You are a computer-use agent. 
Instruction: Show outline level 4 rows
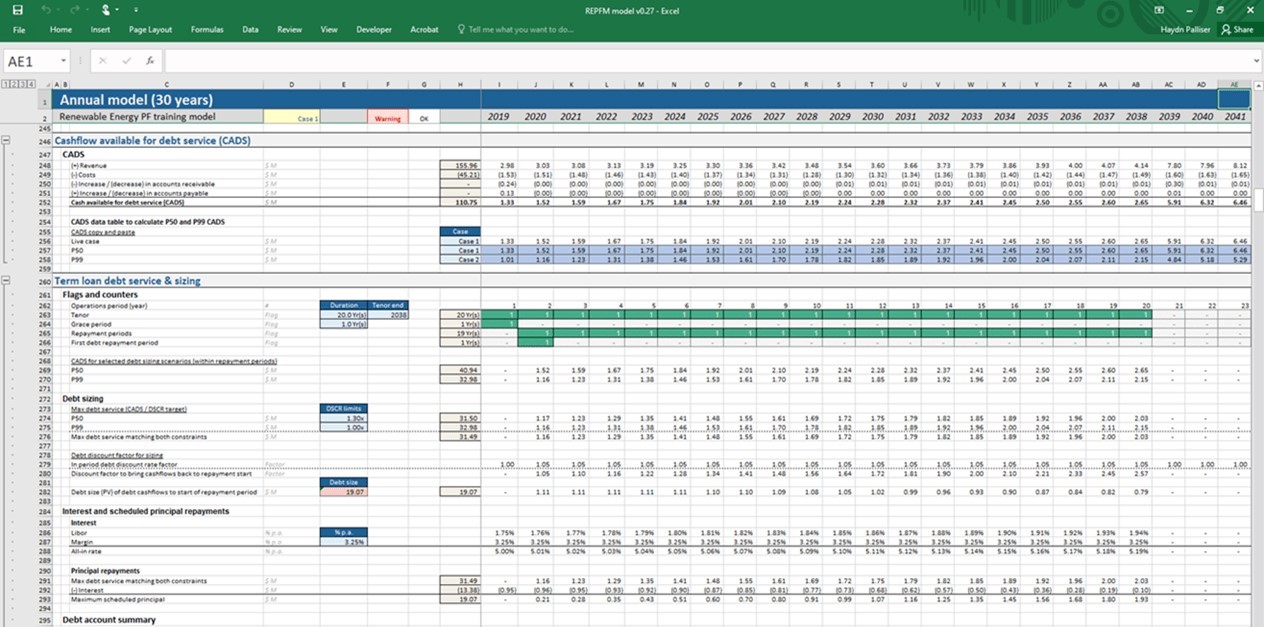(x=32, y=83)
